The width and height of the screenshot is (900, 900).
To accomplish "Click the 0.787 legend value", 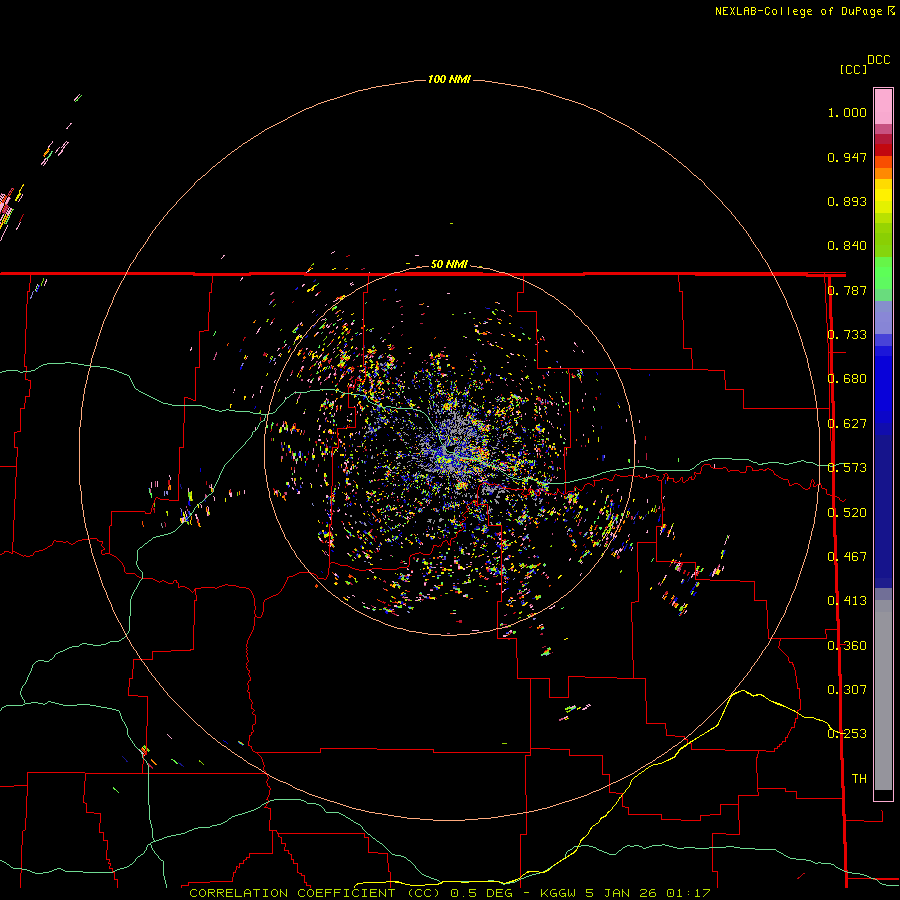I will [x=847, y=290].
